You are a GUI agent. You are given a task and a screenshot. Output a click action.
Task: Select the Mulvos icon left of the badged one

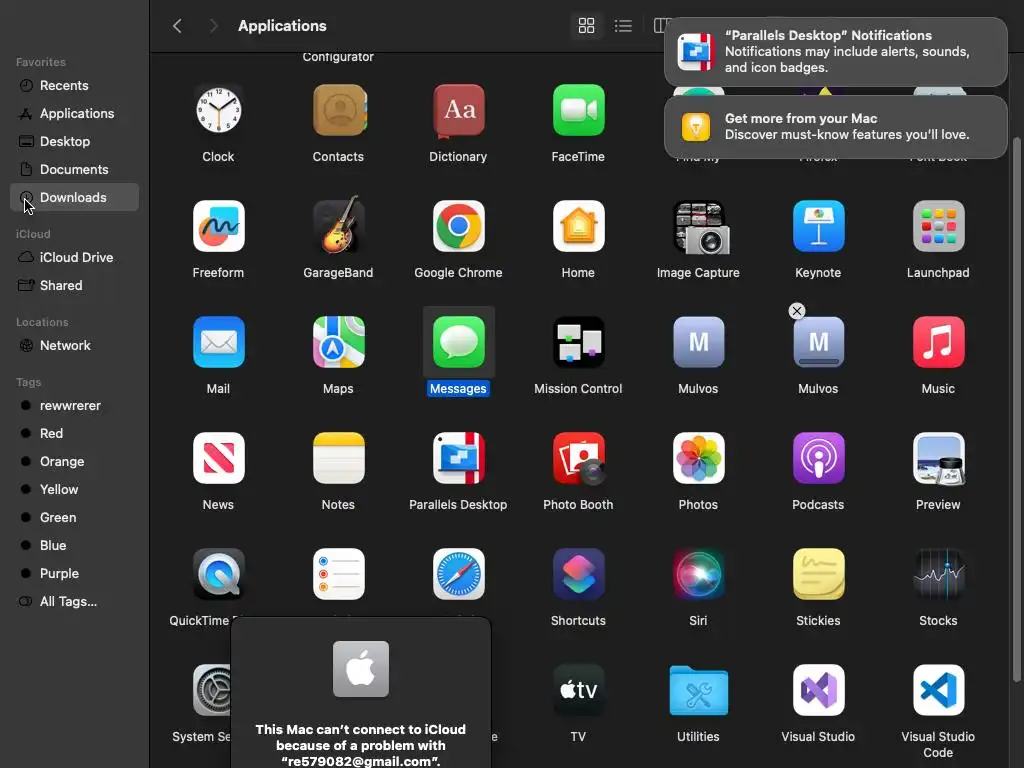(698, 342)
